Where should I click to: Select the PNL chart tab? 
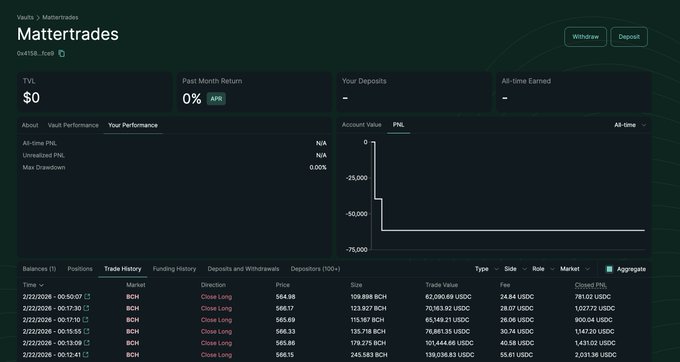[x=399, y=125]
